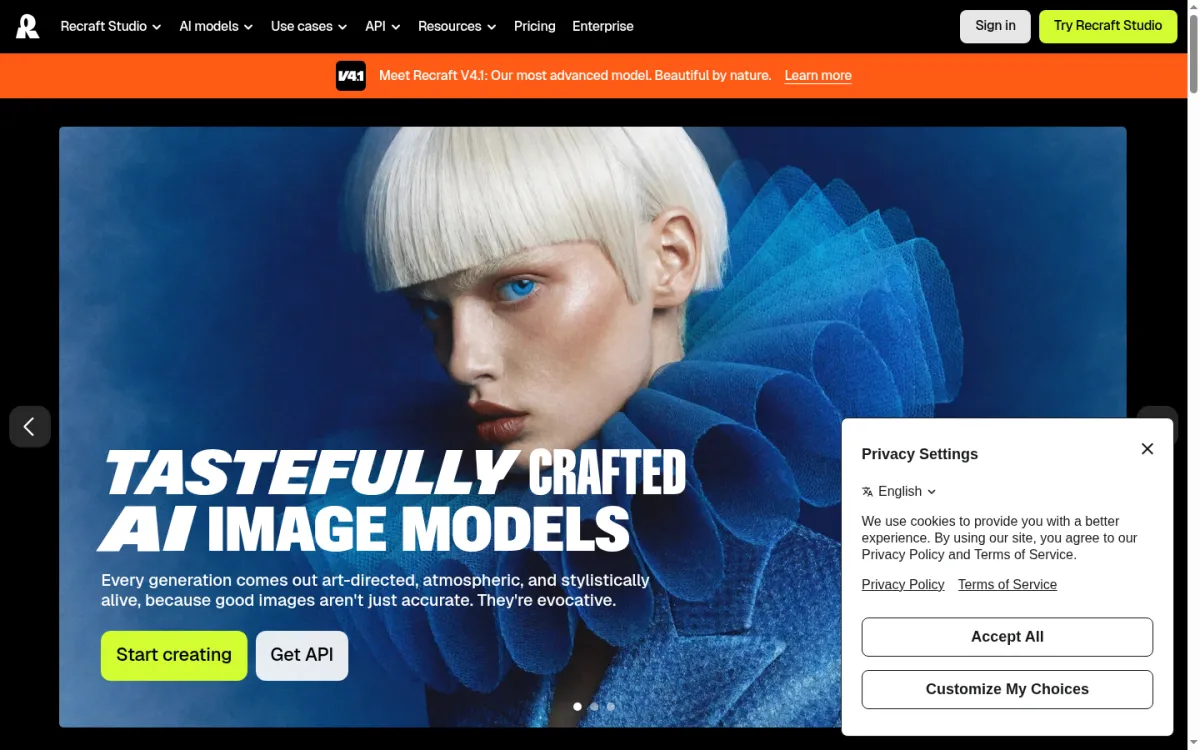Open the Pricing page
The image size is (1200, 750).
tap(535, 26)
